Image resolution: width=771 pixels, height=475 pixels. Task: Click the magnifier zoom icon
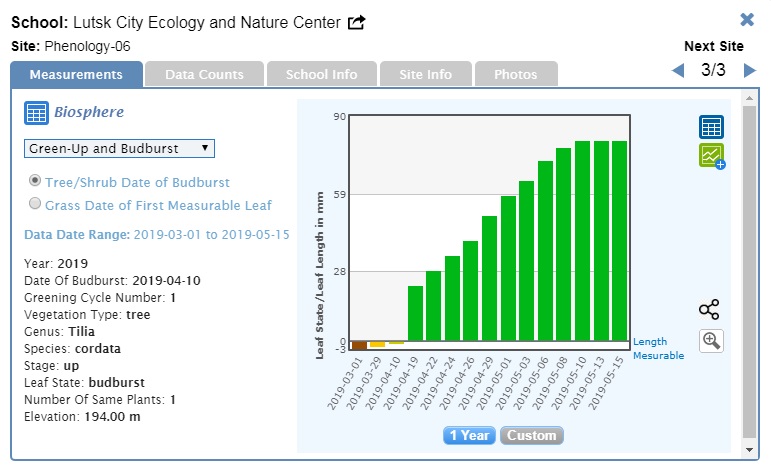(711, 340)
